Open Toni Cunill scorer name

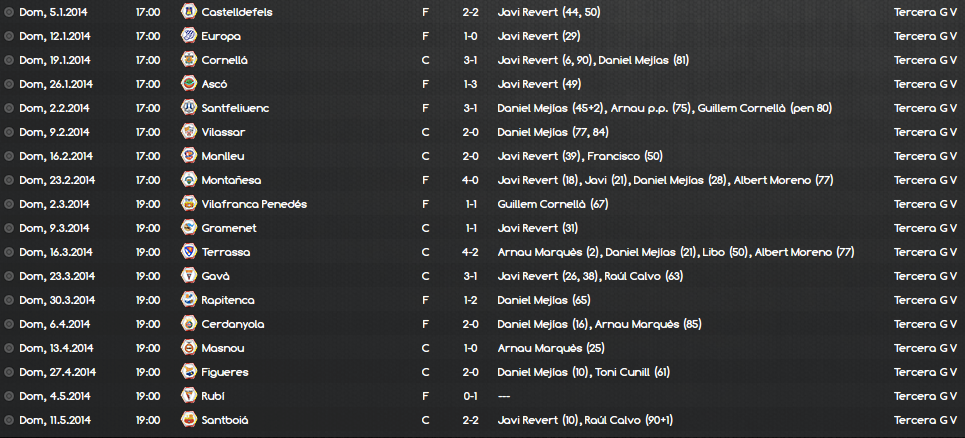point(621,372)
